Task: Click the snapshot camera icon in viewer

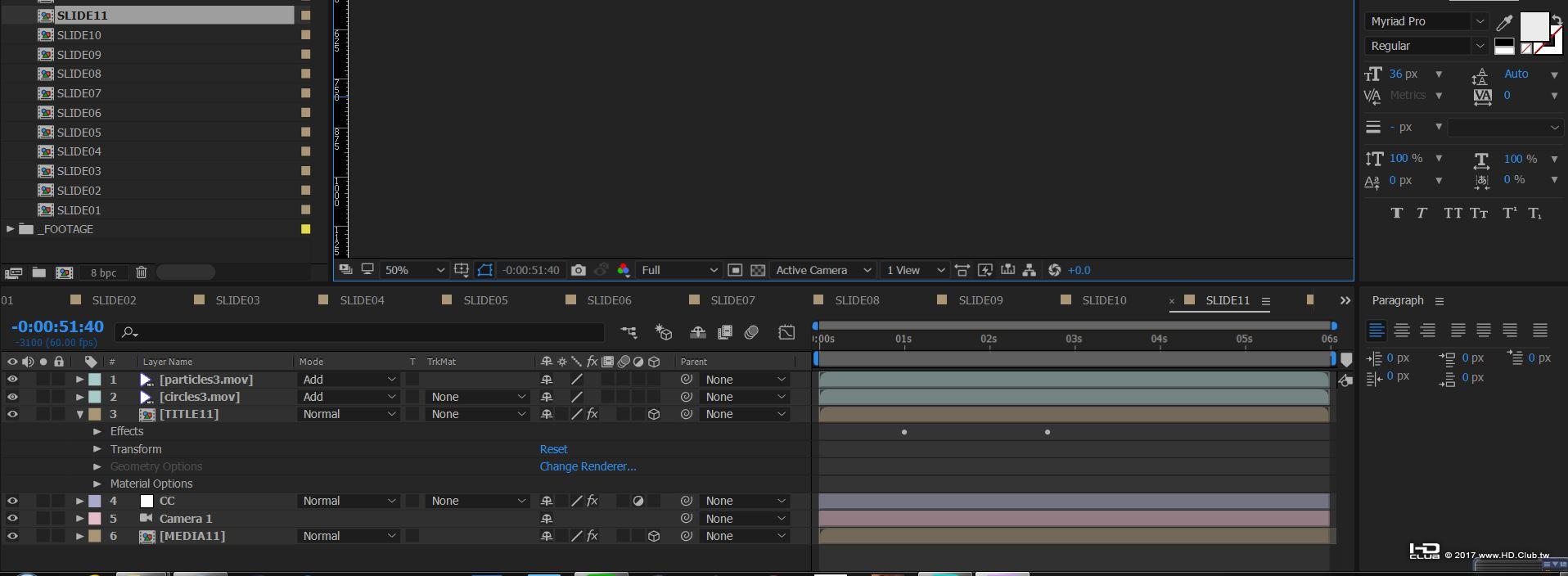Action: [579, 270]
